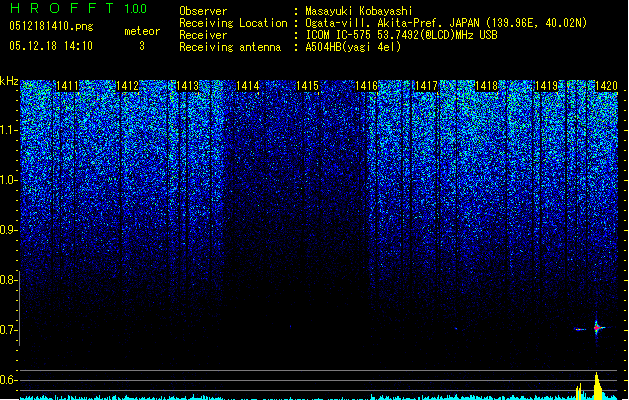Click the short horizontal echo before 1420
The image size is (629, 400).
(x=580, y=329)
